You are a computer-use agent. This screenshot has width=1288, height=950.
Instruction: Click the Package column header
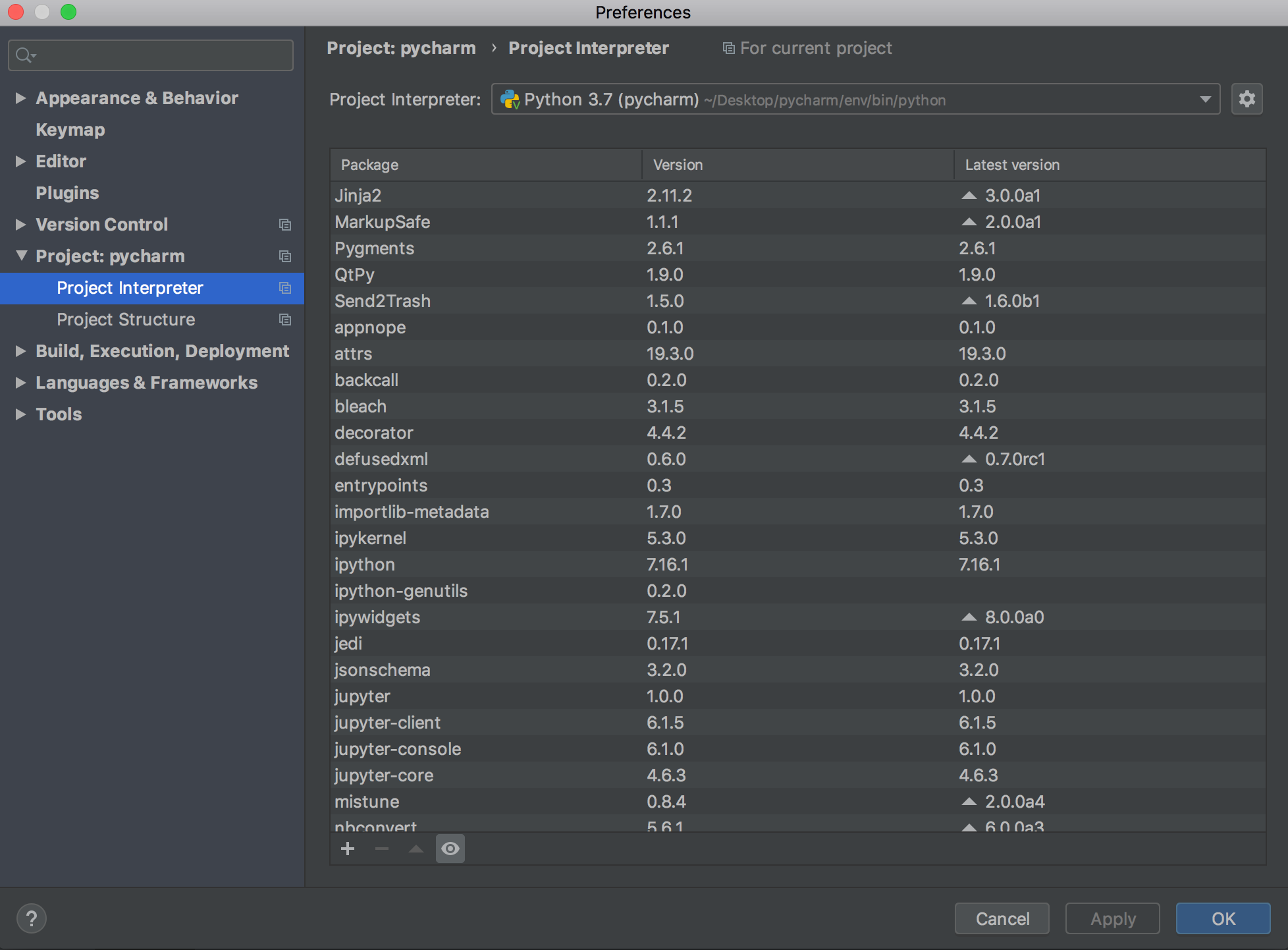[x=486, y=165]
